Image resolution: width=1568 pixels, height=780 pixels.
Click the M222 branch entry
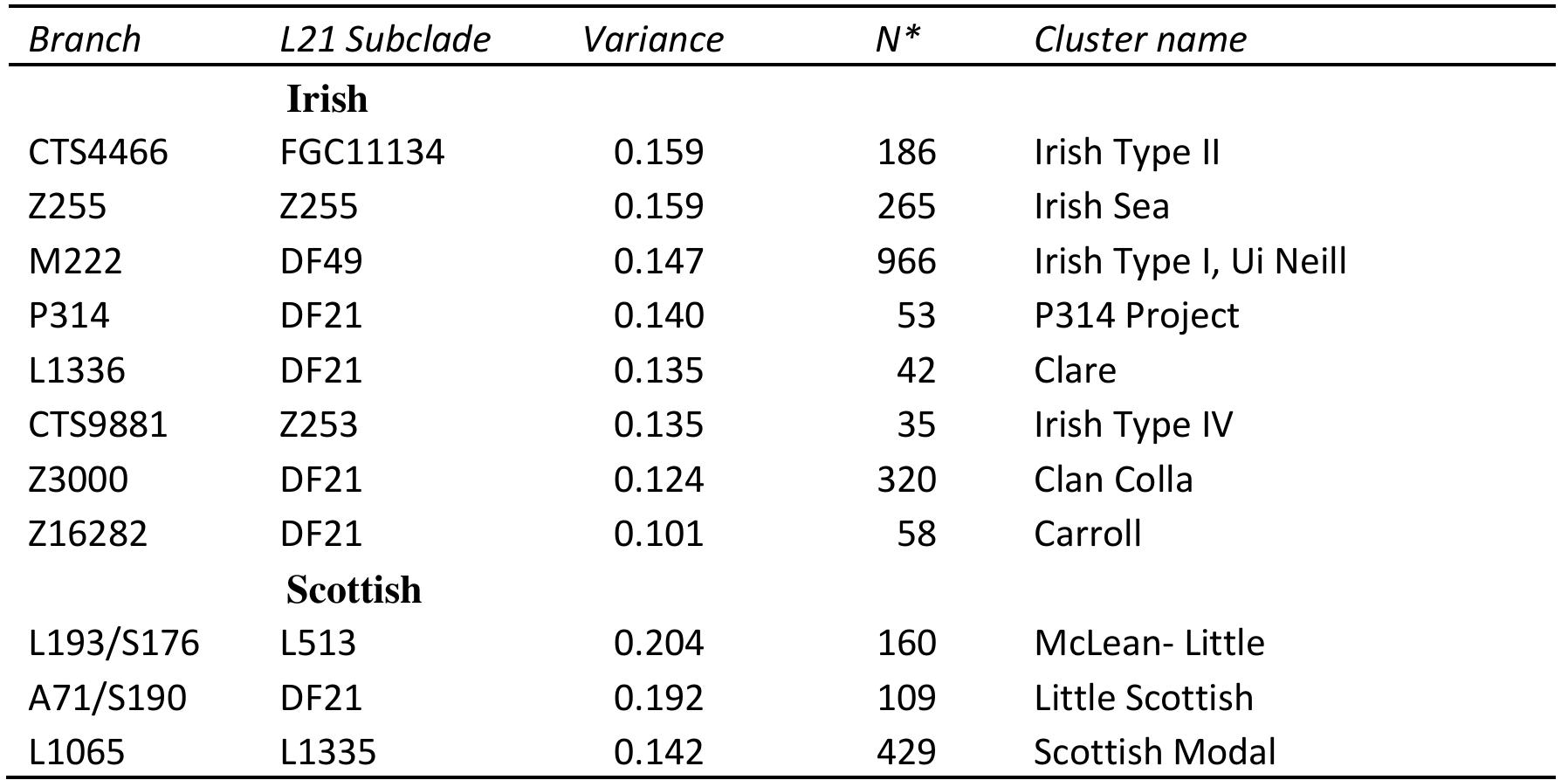coord(75,261)
